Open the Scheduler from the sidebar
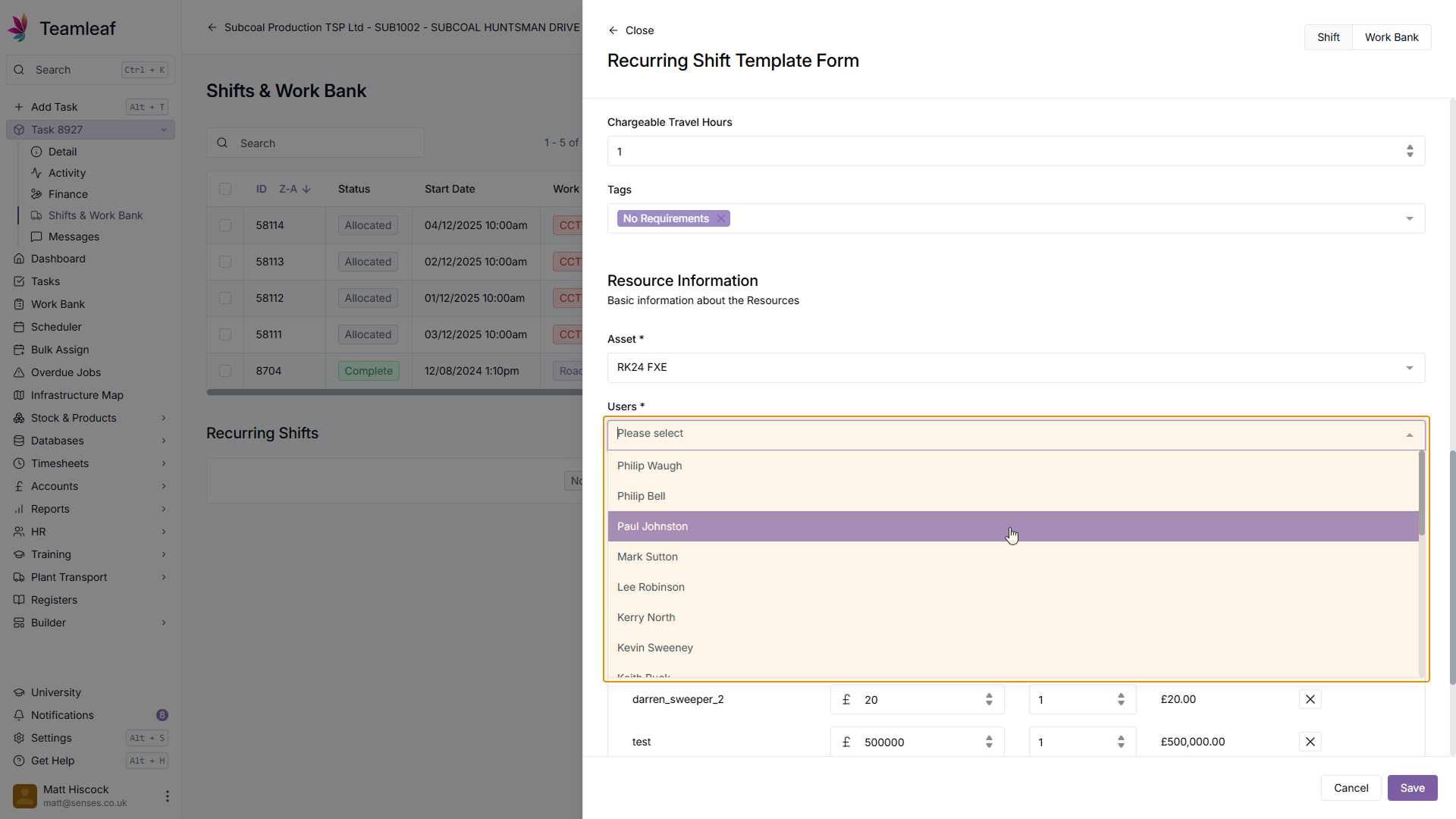Screen dimensions: 1456x819 [56, 327]
